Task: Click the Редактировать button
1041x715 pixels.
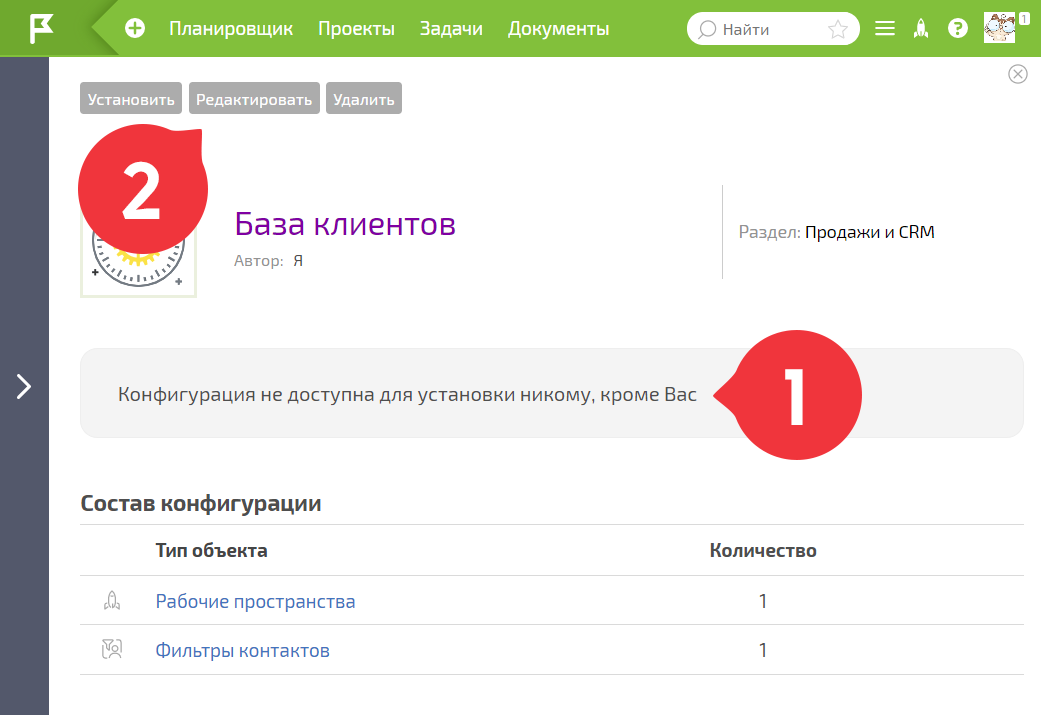Action: [254, 99]
